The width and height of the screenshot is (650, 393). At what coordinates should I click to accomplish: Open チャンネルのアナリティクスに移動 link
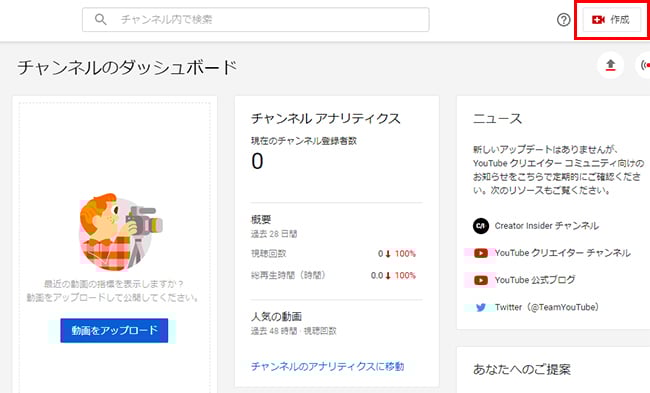[x=327, y=366]
